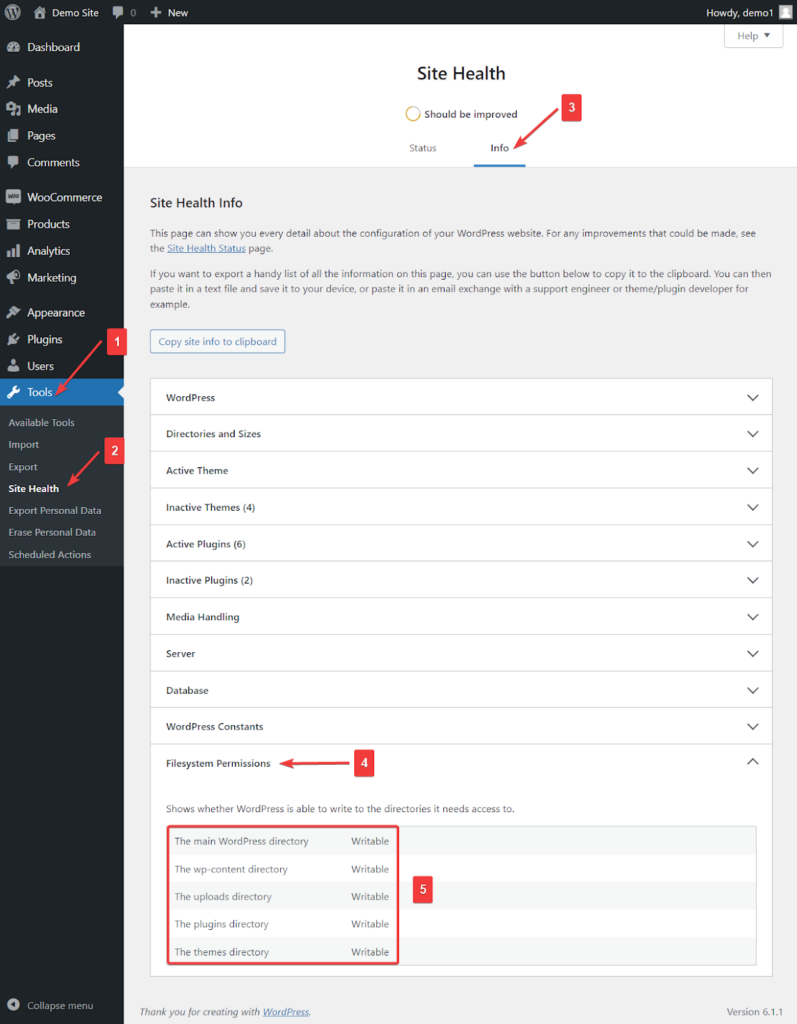Follow the Site Health Status link
The width and height of the screenshot is (797, 1024).
pos(206,248)
